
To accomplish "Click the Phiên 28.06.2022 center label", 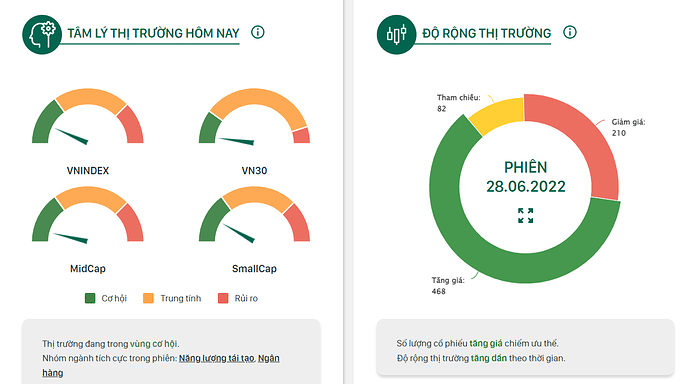I will point(525,177).
